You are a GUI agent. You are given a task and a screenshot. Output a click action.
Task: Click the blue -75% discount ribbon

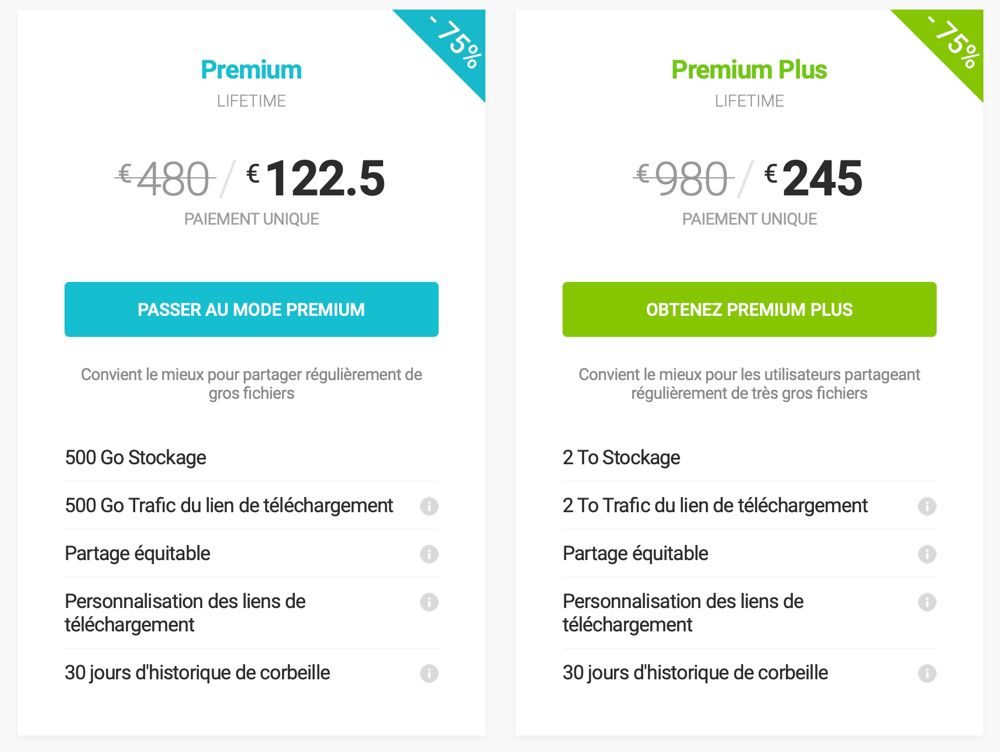[x=455, y=40]
